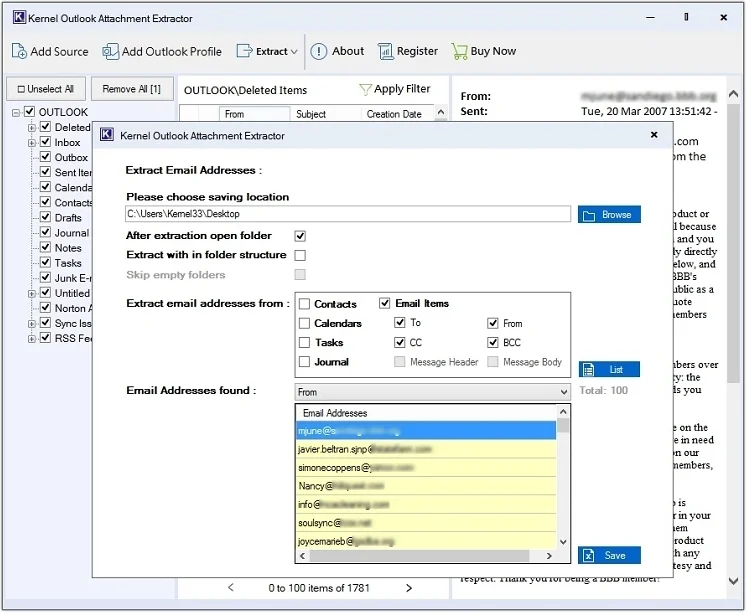Image resolution: width=747 pixels, height=613 pixels.
Task: Close the Extract Email Addresses dialog
Action: 654,135
